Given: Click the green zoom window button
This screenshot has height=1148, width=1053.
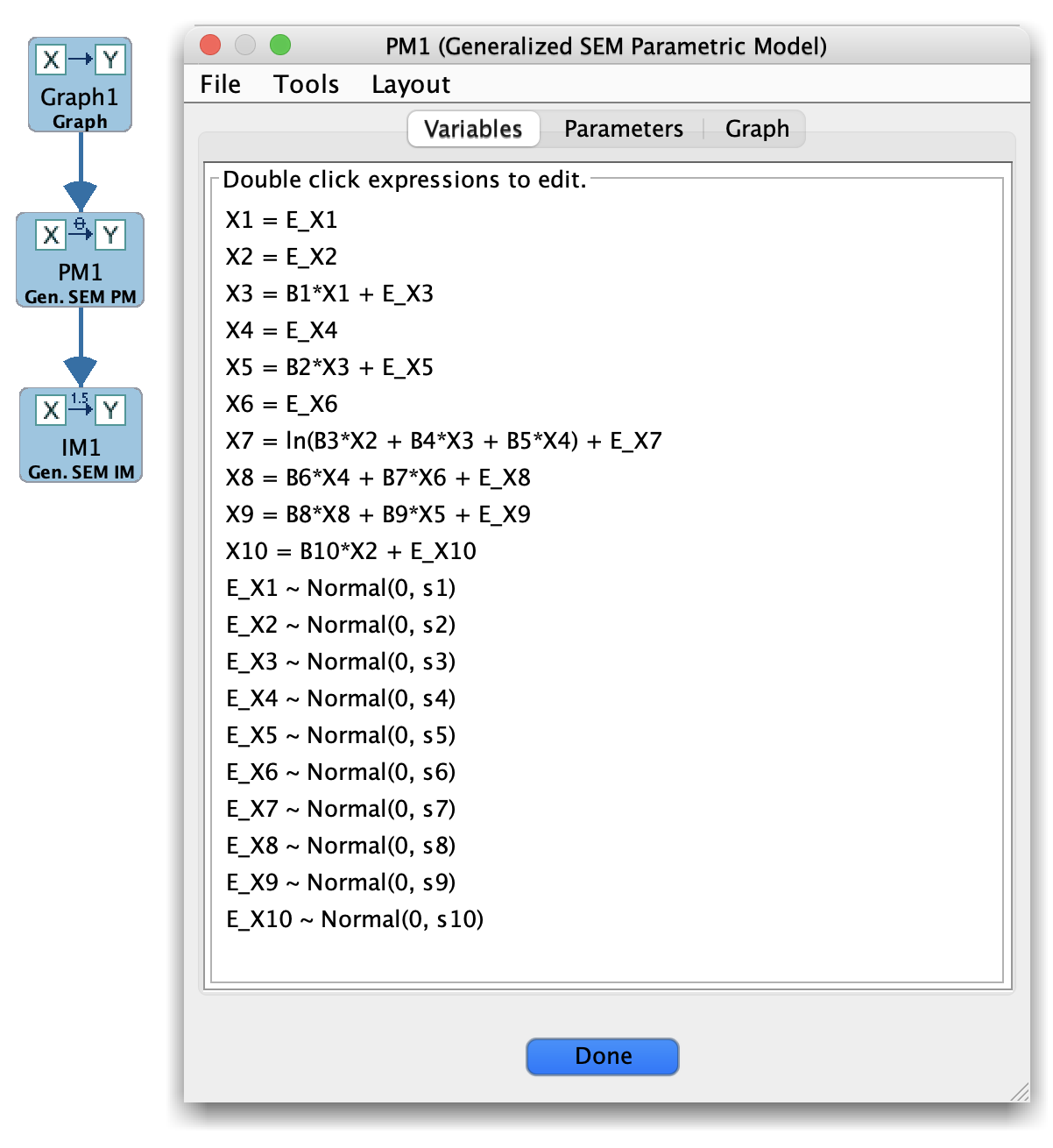Looking at the screenshot, I should point(279,45).
